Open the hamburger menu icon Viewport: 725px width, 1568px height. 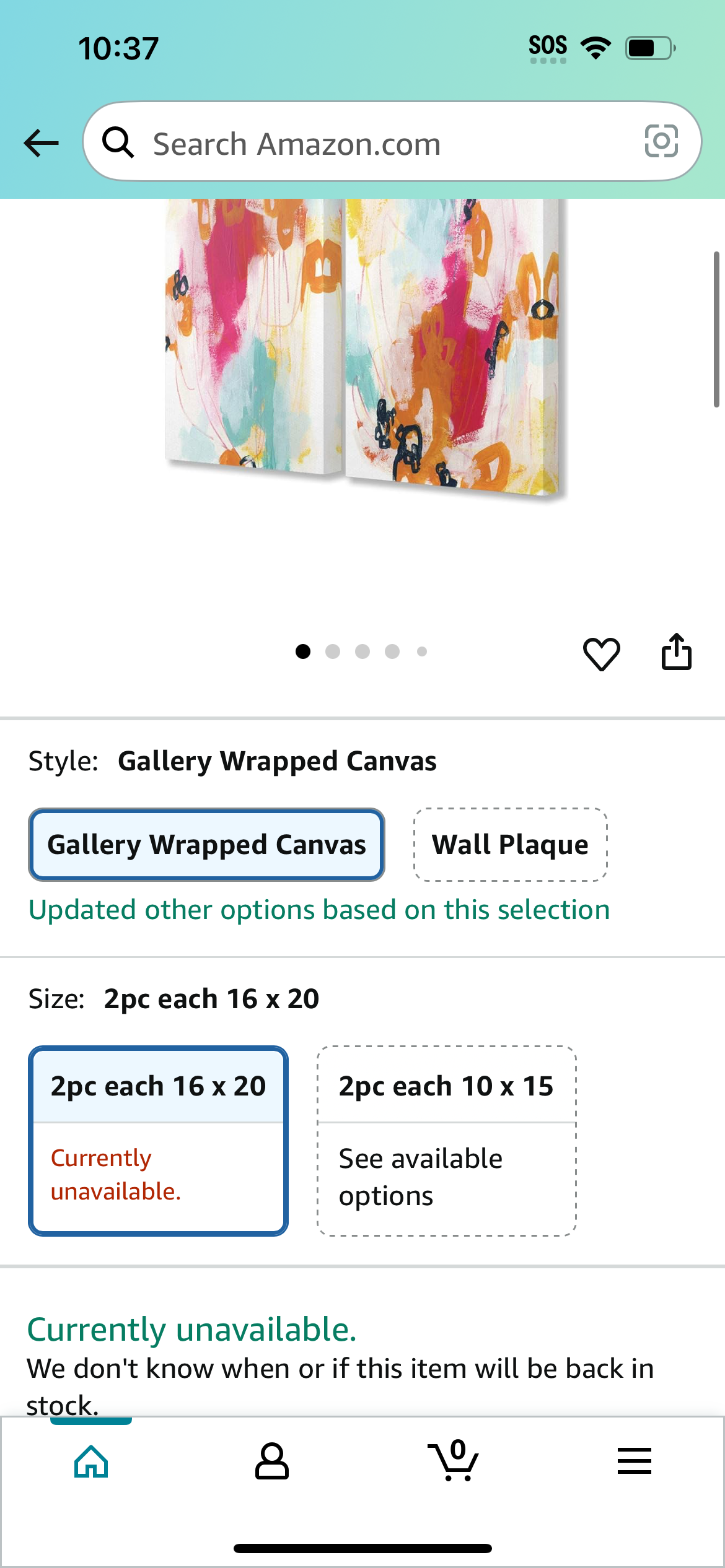634,1461
